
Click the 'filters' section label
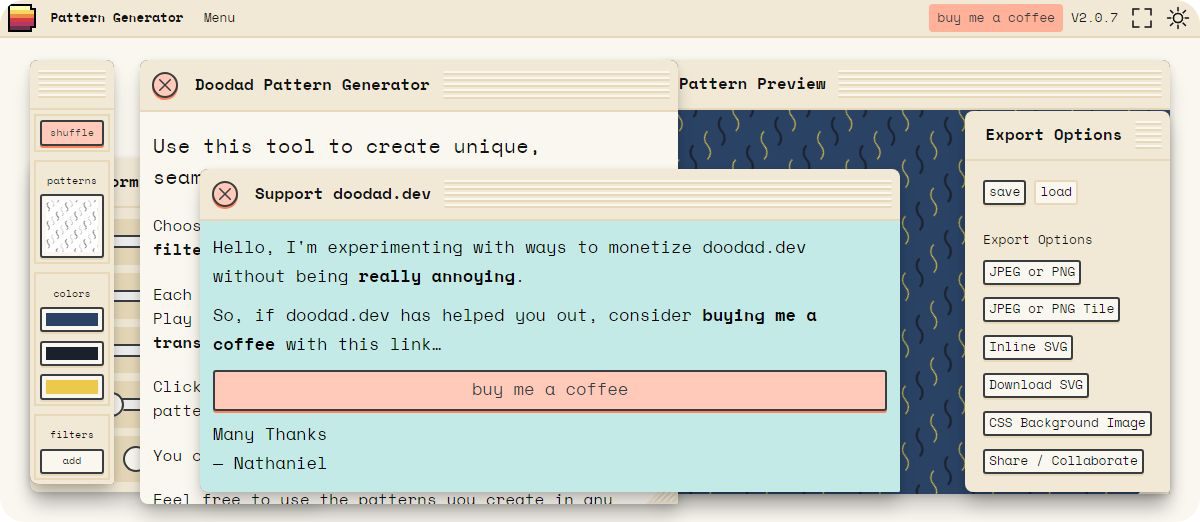tap(72, 435)
